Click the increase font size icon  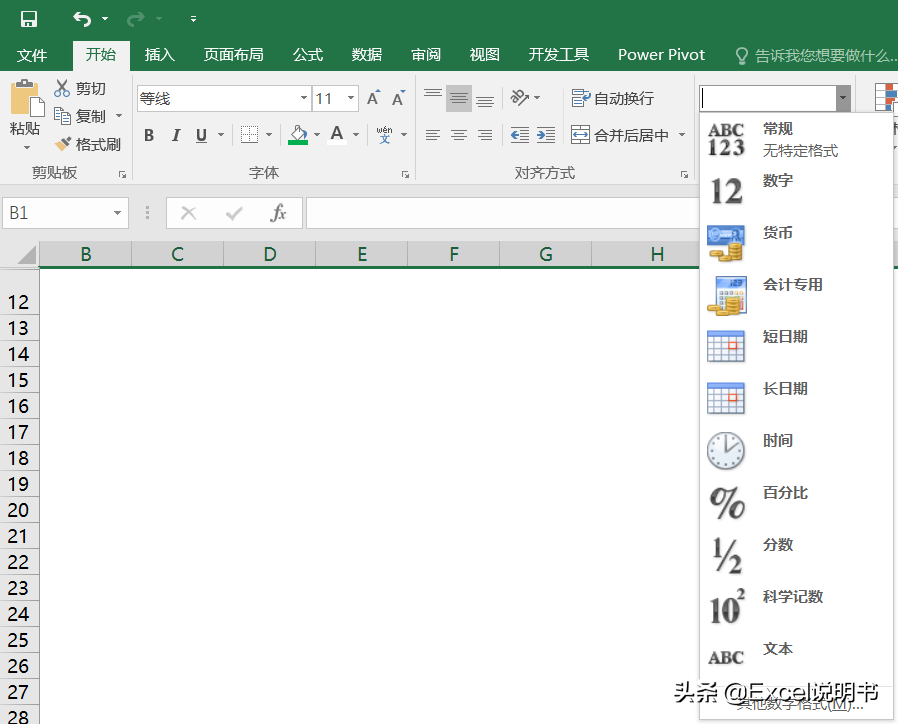point(373,98)
